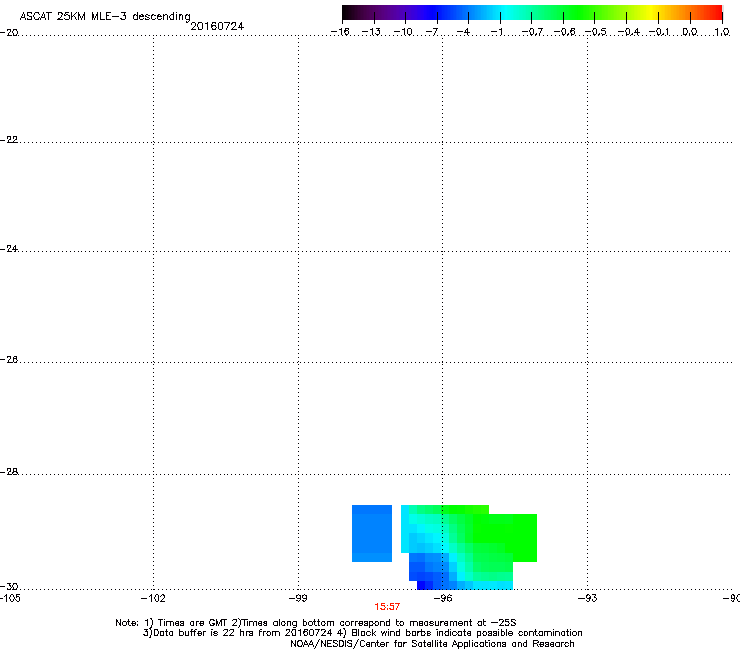Viewport: 740px width, 650px height.
Task: Click the note line about Times are GMT
Action: coord(316,623)
